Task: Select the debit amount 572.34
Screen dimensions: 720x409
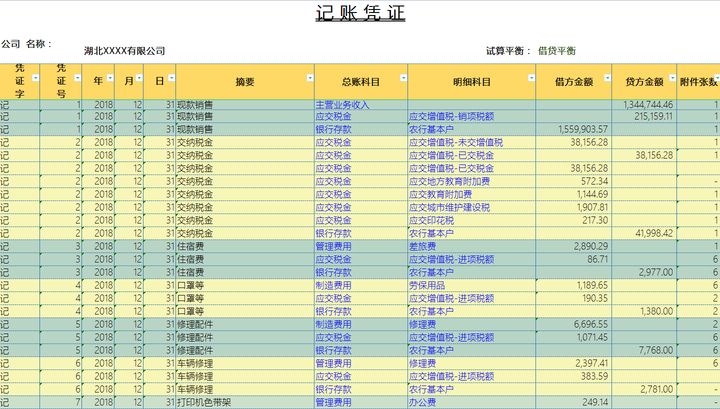Action: click(x=574, y=181)
